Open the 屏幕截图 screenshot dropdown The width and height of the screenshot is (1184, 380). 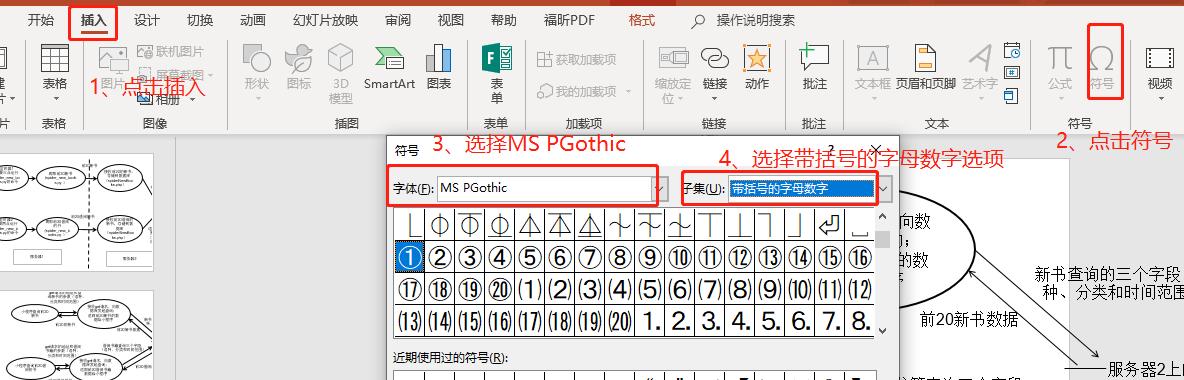211,76
